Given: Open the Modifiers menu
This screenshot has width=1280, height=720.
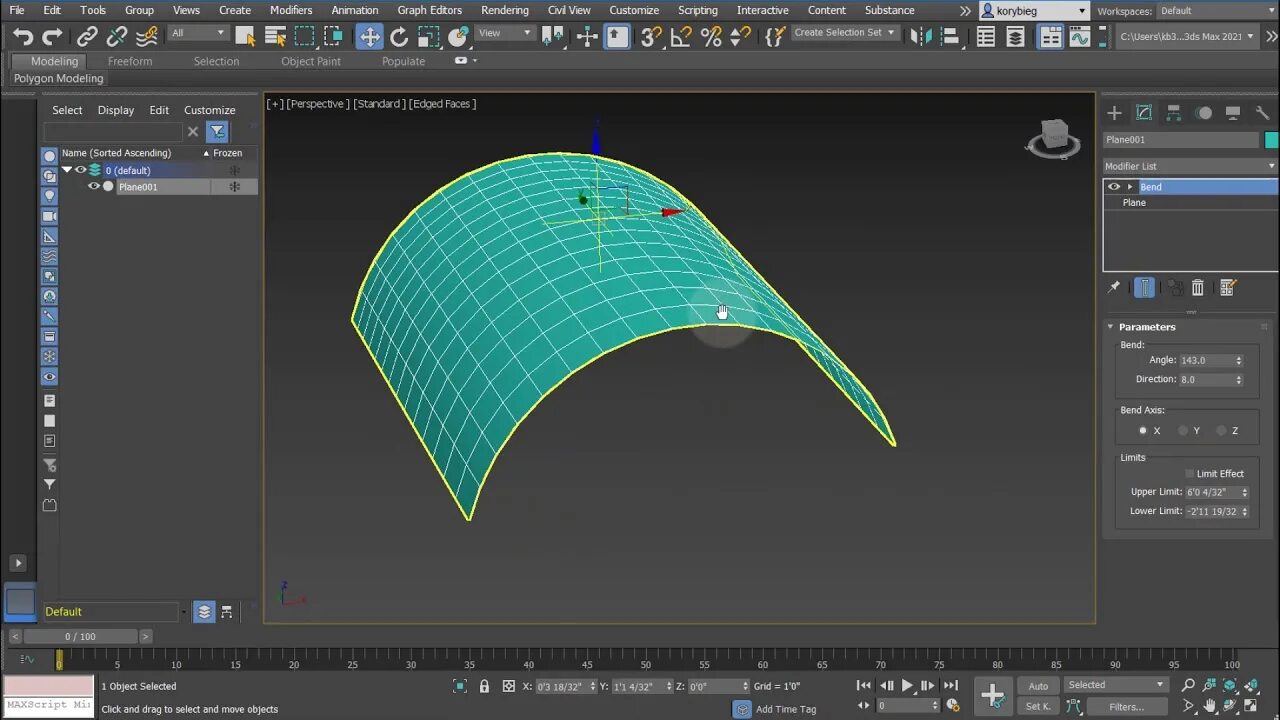Looking at the screenshot, I should [291, 10].
